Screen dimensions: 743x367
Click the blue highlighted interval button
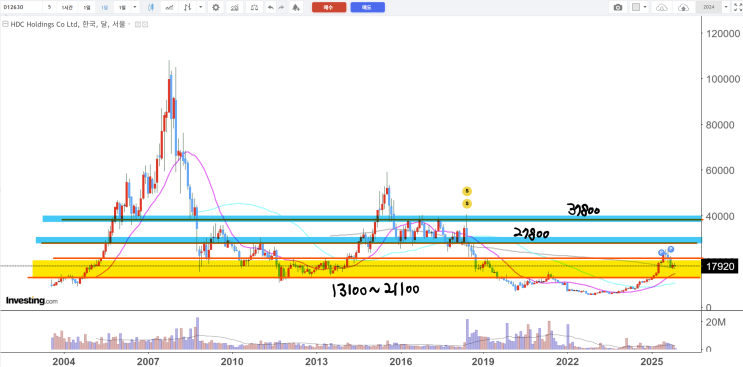point(105,7)
